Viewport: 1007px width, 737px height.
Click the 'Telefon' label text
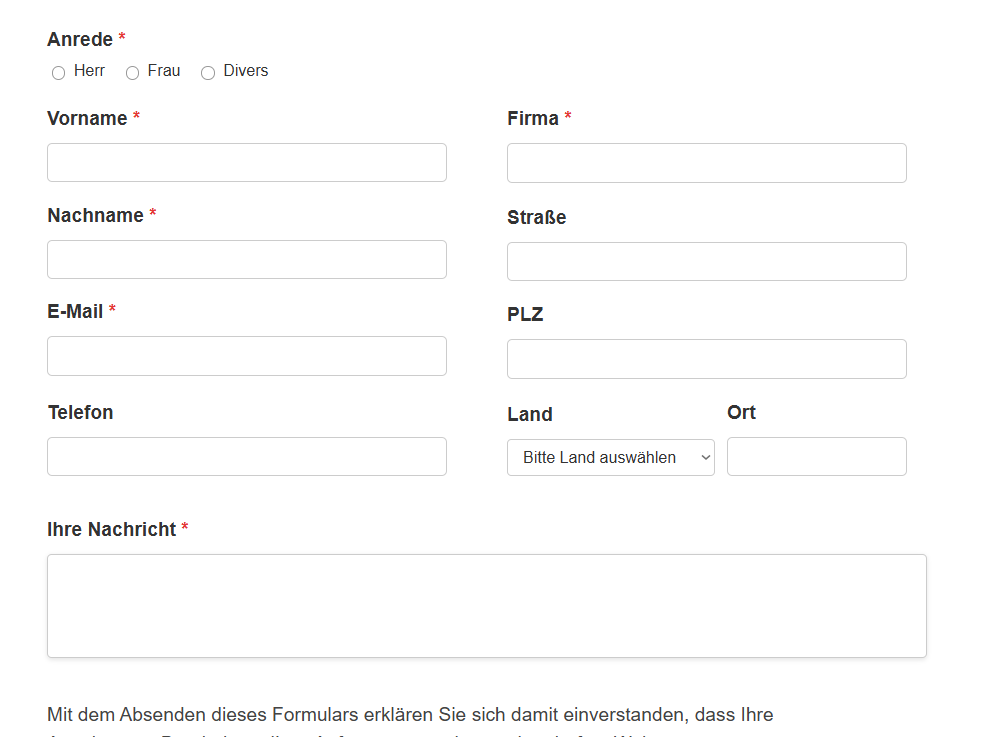coord(80,412)
